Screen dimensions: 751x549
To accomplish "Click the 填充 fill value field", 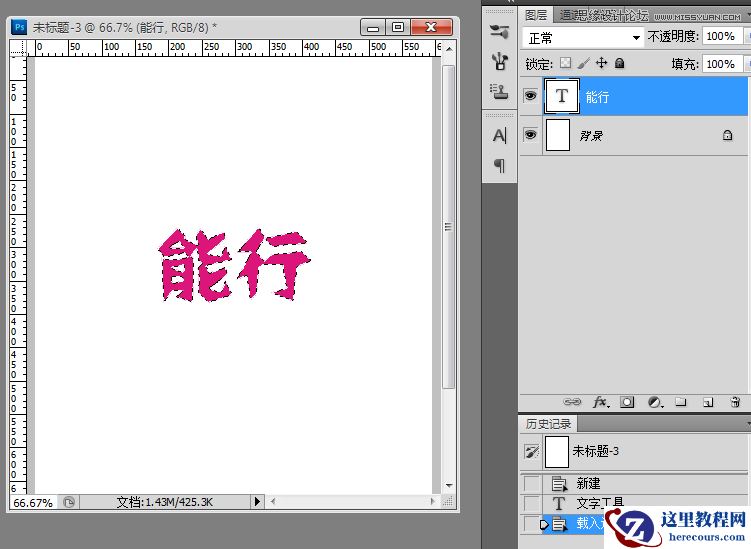I will point(721,64).
